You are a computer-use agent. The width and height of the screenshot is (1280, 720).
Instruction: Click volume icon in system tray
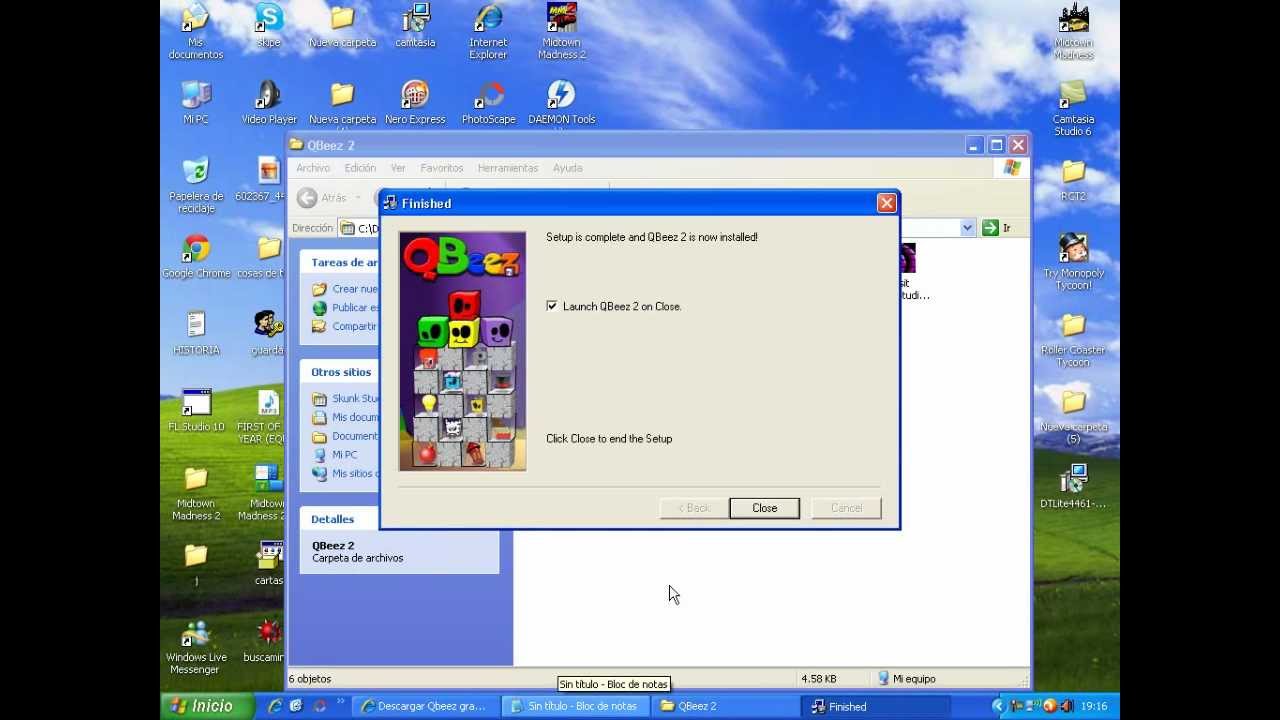[x=1066, y=706]
